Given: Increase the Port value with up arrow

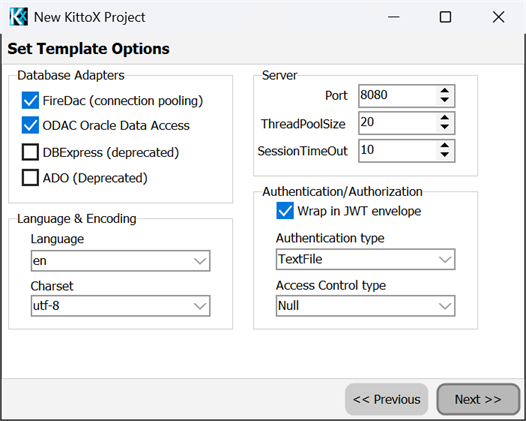Looking at the screenshot, I should point(445,91).
